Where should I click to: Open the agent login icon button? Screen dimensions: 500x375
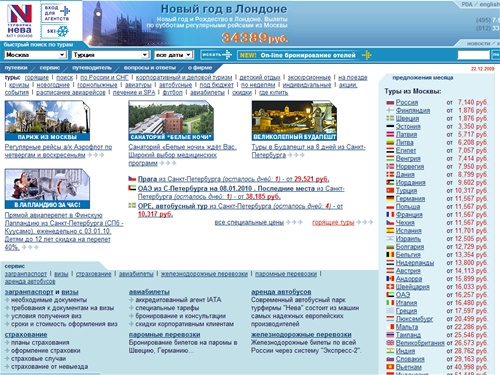pyautogui.click(x=56, y=13)
